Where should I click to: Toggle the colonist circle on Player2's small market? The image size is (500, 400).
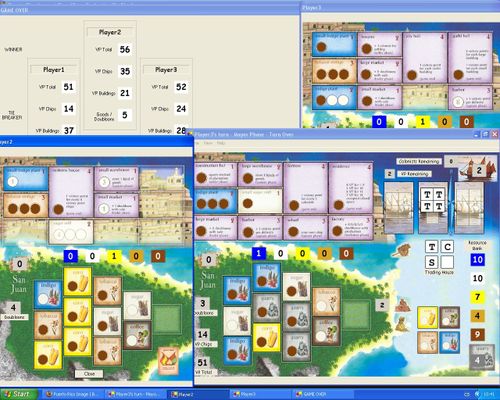[104, 209]
